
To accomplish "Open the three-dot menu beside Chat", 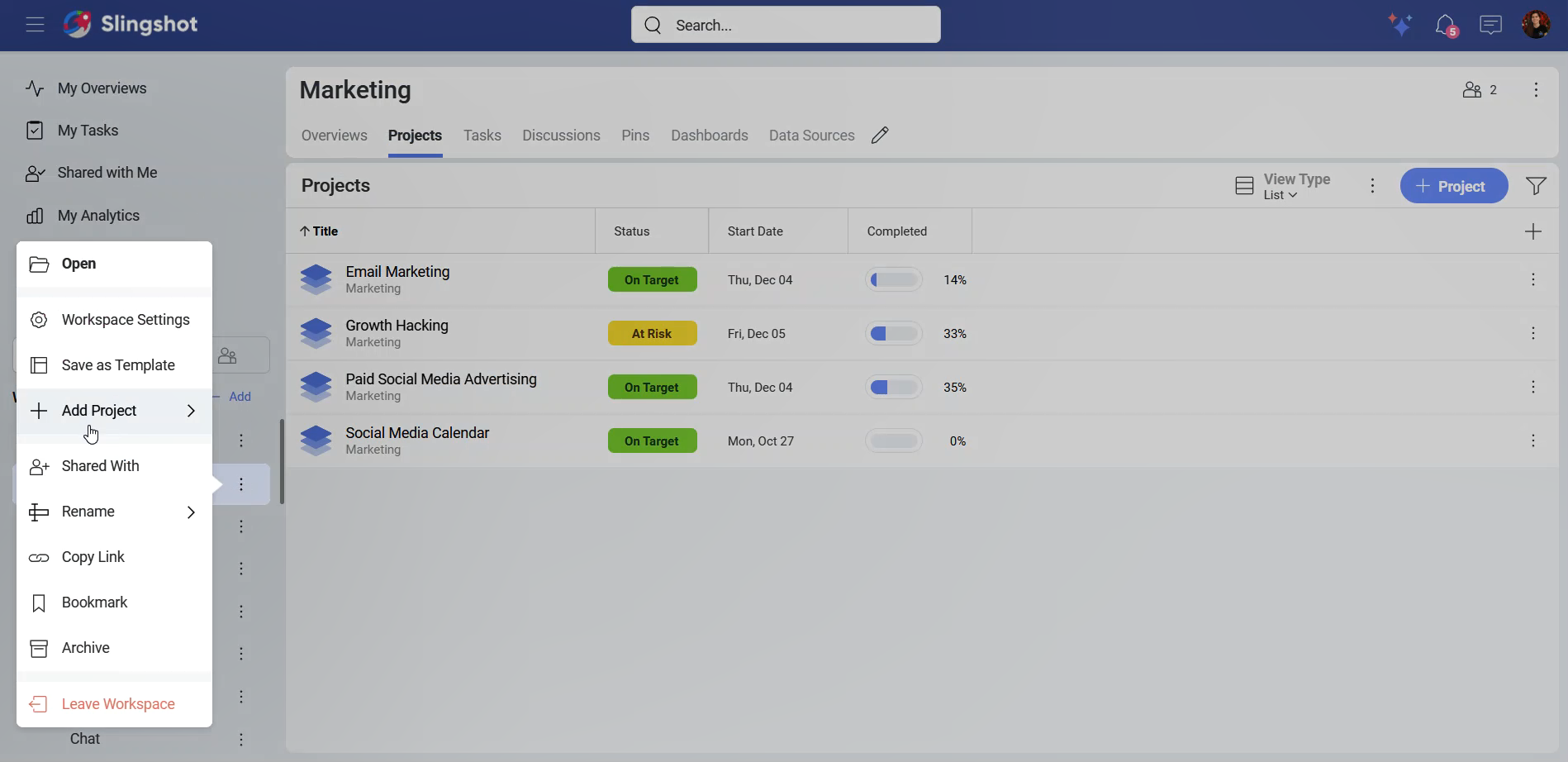I will coord(241,740).
